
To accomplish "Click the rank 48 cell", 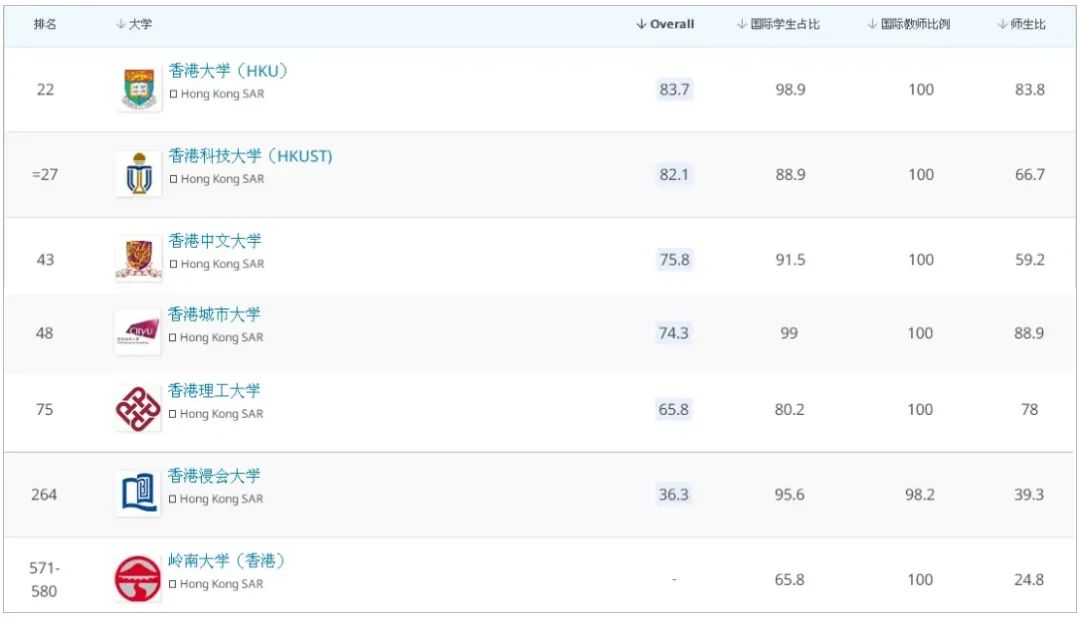I will (45, 333).
